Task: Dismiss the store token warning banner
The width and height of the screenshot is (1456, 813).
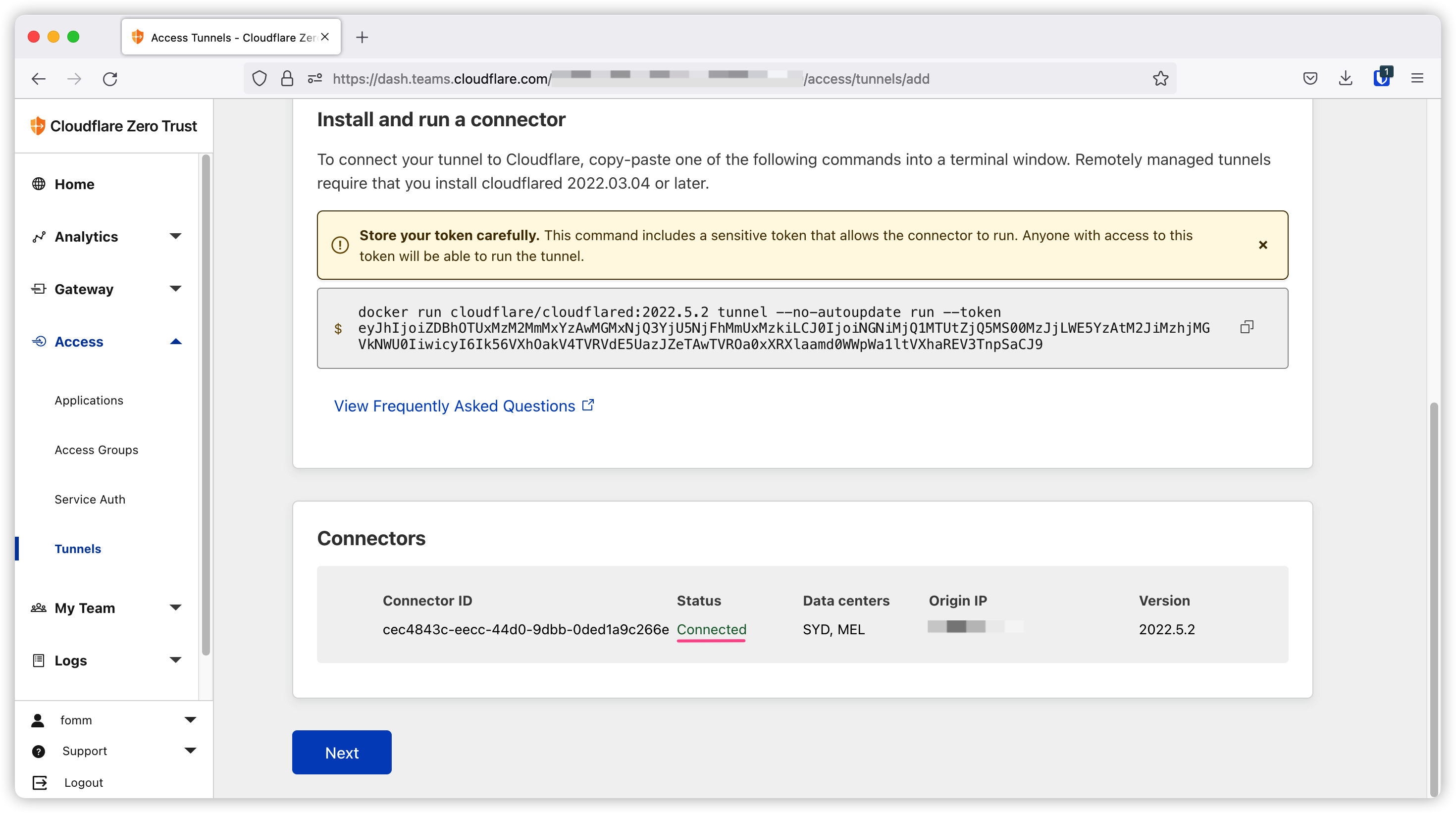Action: coord(1263,245)
